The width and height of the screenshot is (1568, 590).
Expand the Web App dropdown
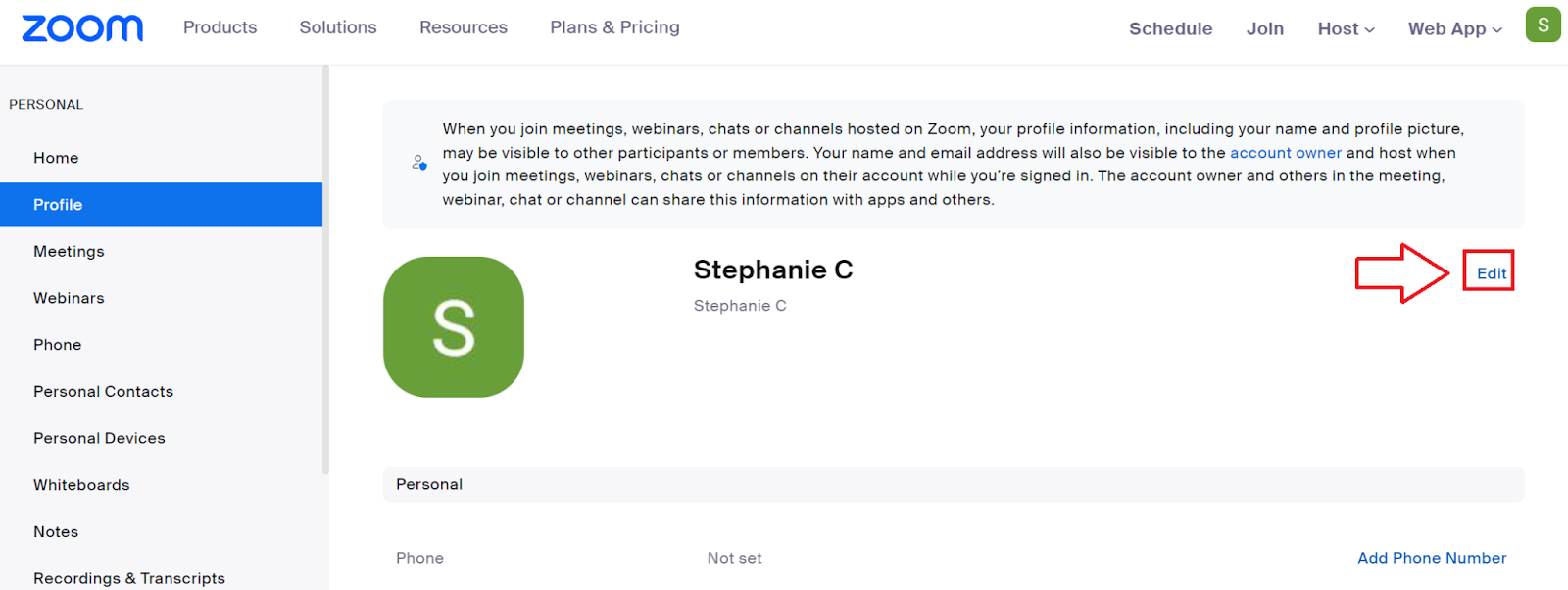(x=1455, y=29)
